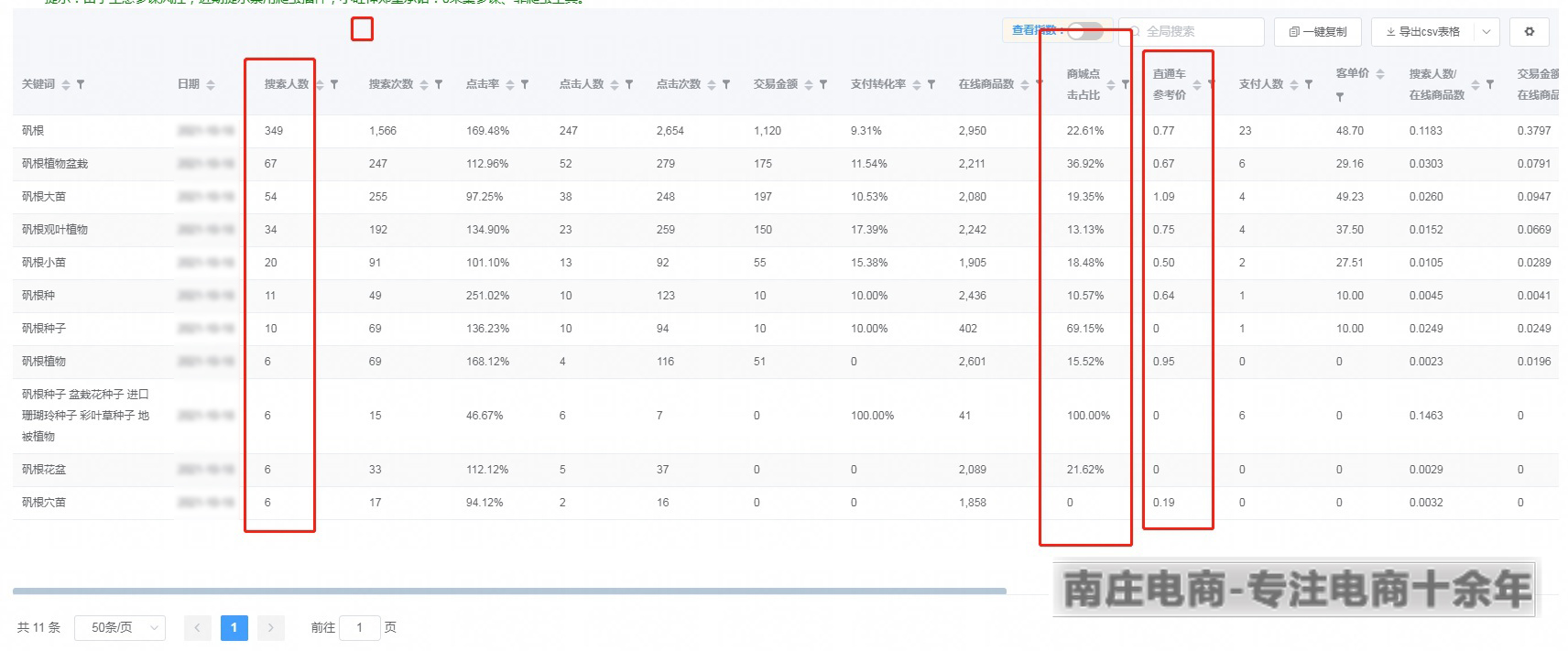Open filter for 点击人数 column
The image size is (1568, 651).
(x=629, y=84)
